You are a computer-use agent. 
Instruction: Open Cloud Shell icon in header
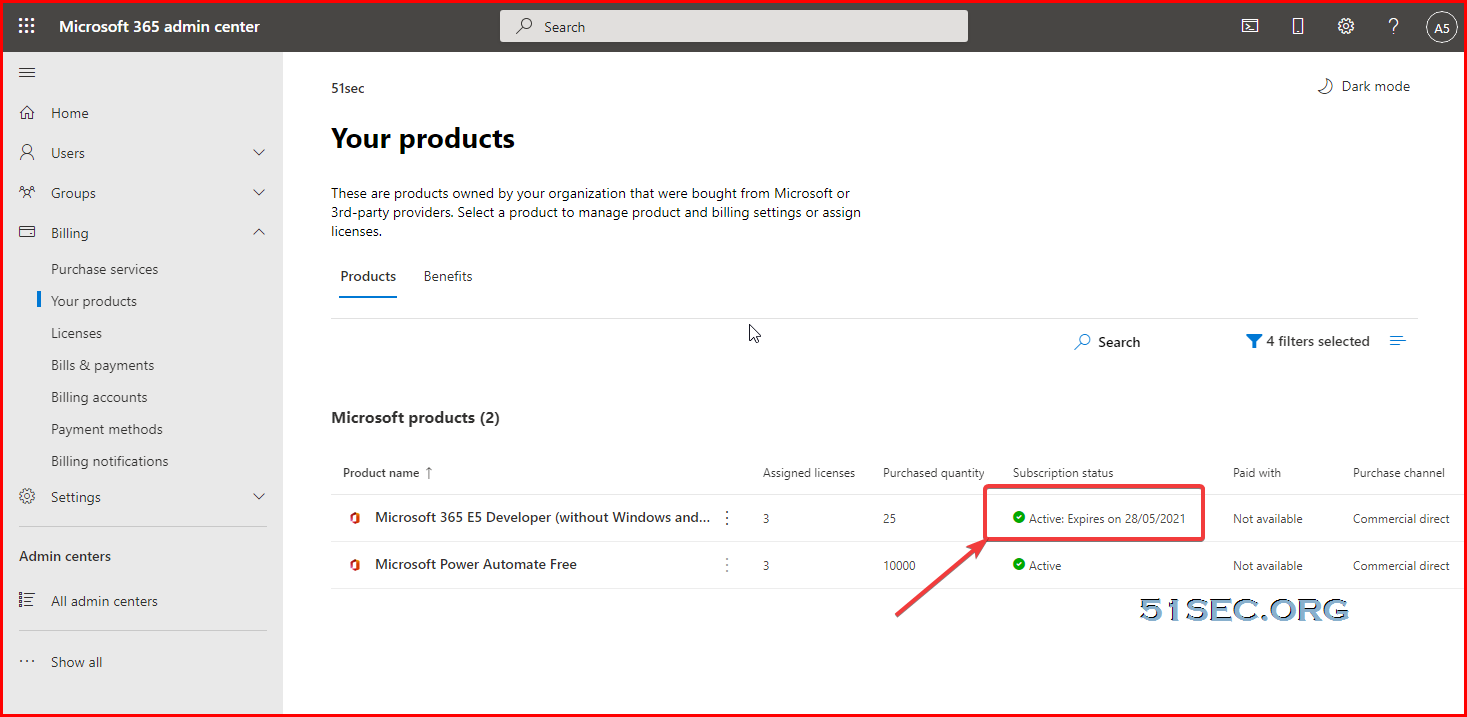point(1250,27)
